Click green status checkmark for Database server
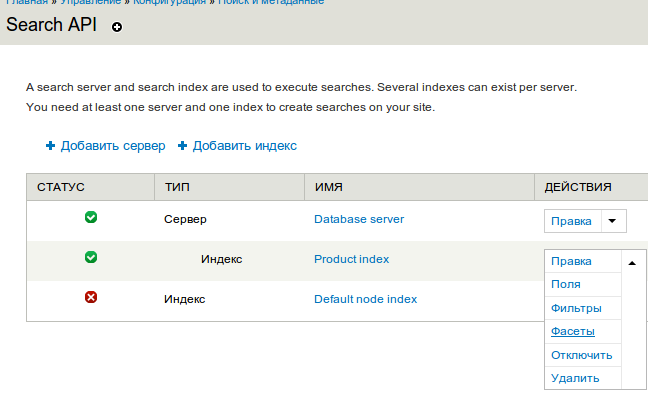Screen dimensions: 648x395 click(x=91, y=217)
